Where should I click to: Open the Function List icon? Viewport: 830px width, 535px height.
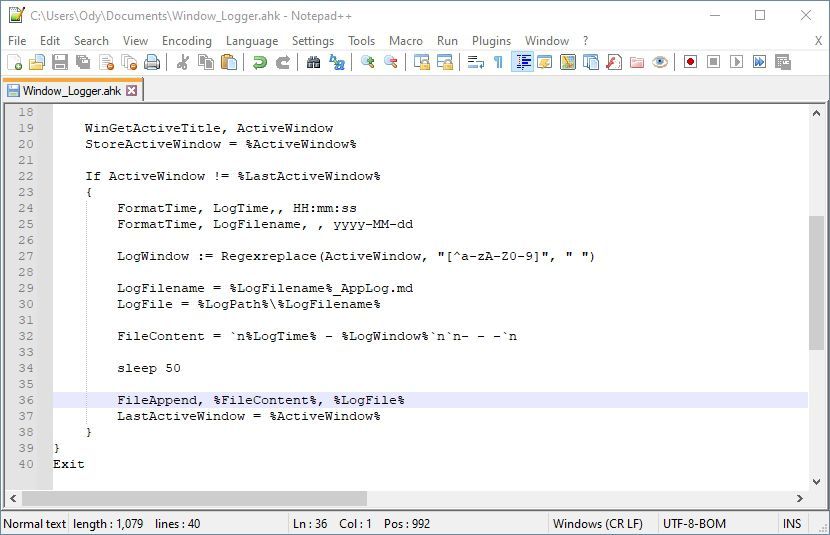[x=614, y=62]
